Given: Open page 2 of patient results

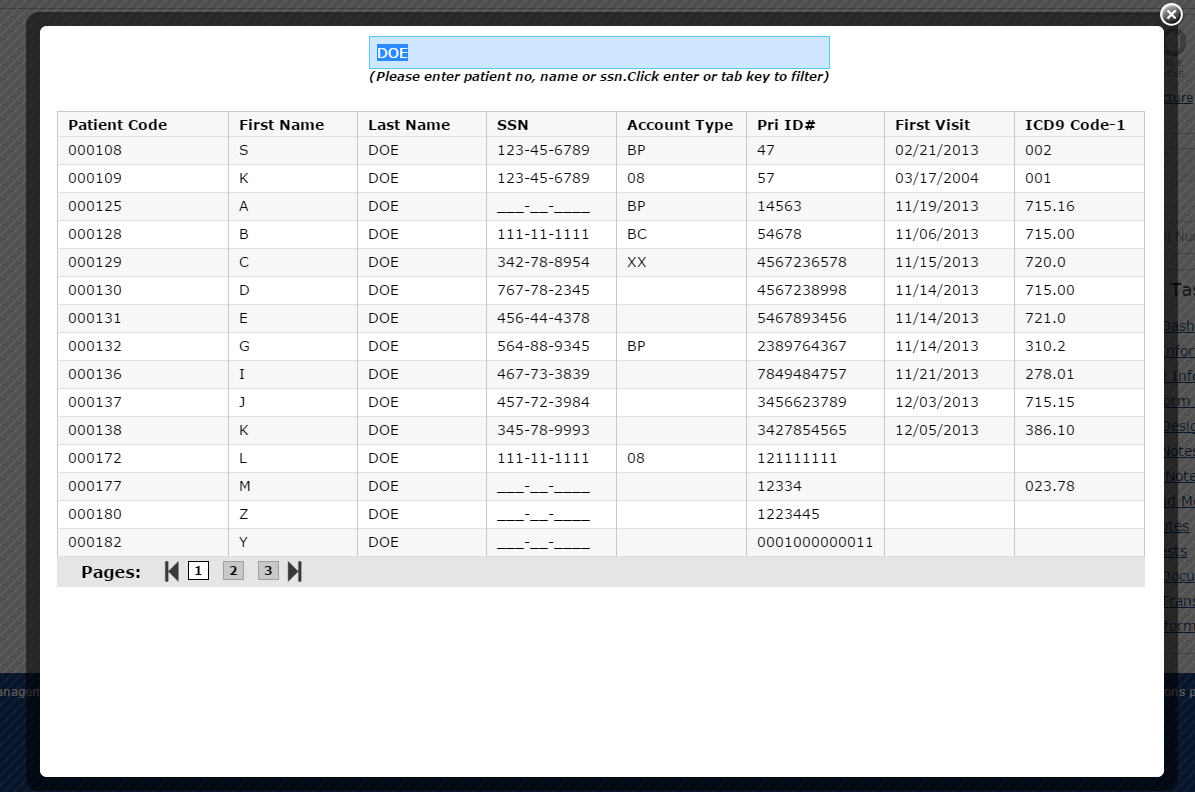Looking at the screenshot, I should (x=233, y=571).
